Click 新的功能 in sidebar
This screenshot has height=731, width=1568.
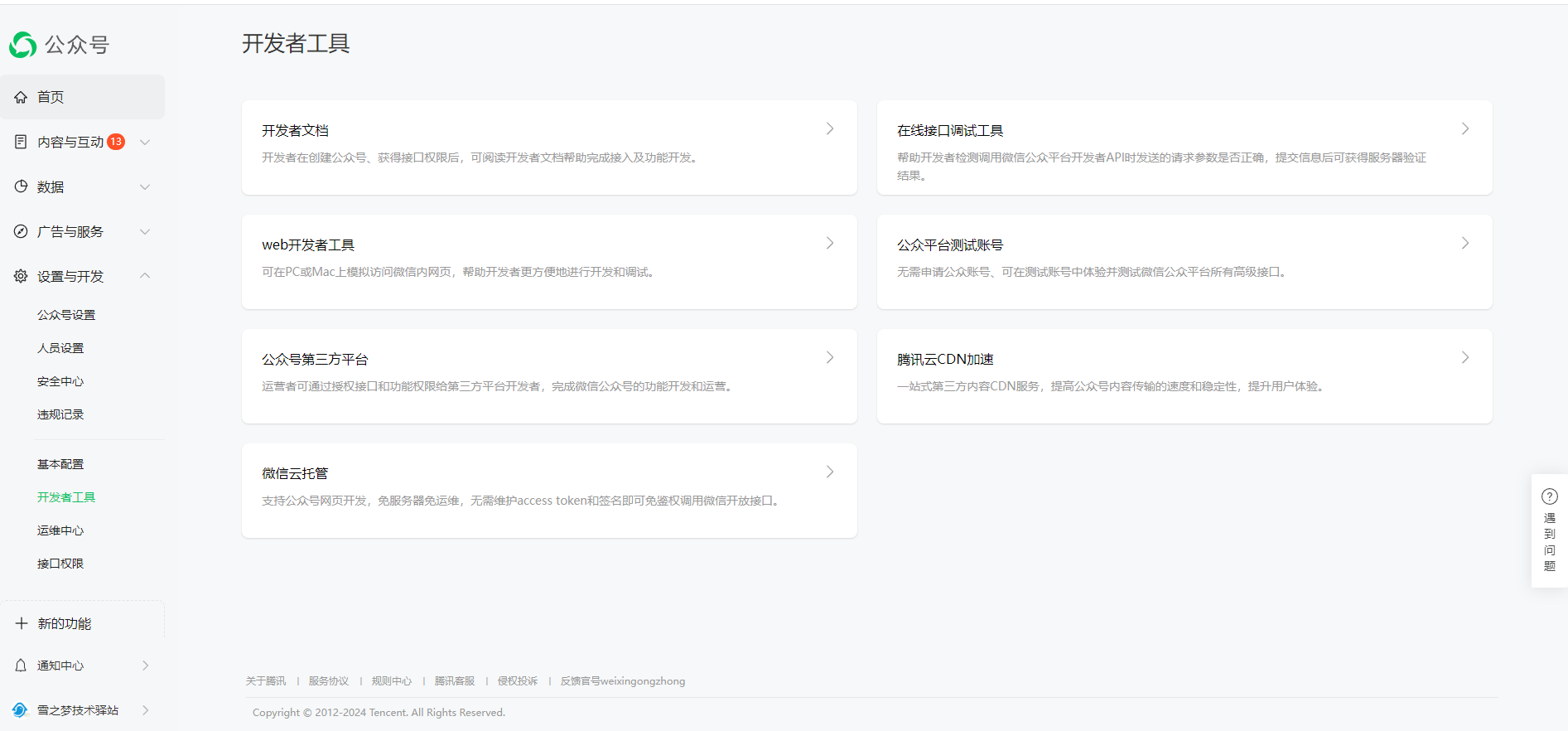coord(65,623)
